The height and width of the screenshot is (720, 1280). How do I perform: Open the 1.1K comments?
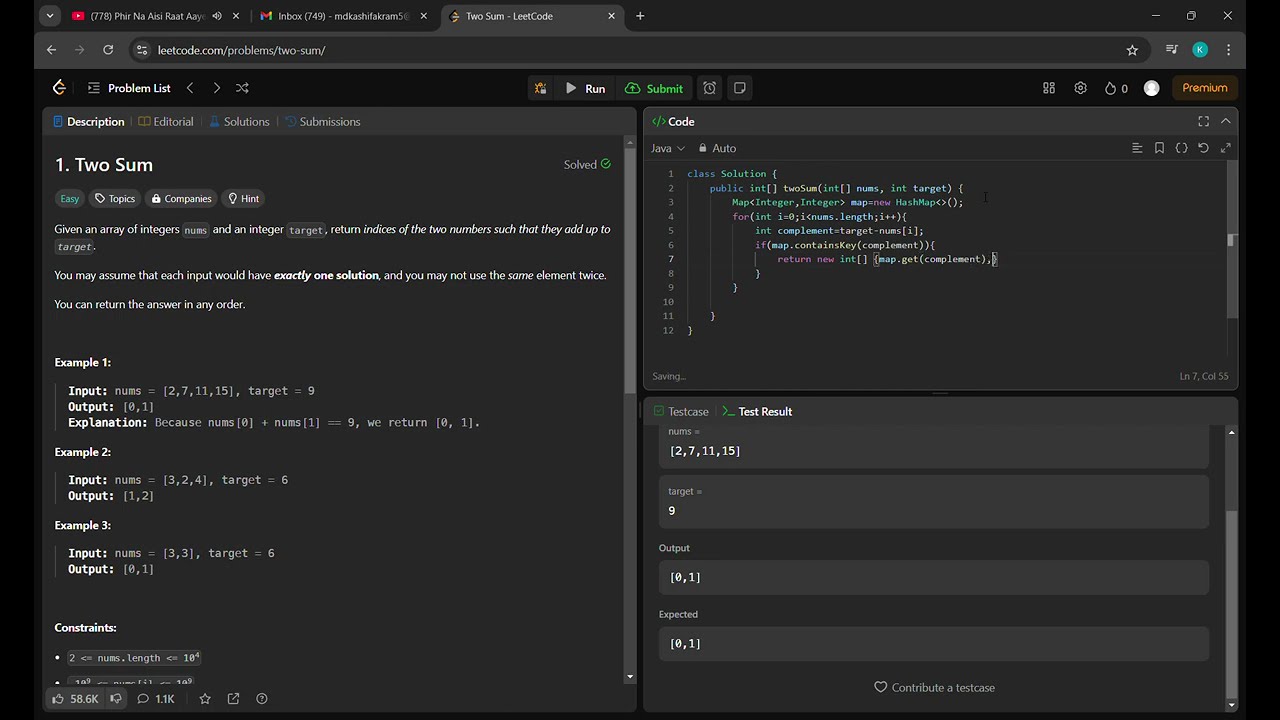point(156,699)
